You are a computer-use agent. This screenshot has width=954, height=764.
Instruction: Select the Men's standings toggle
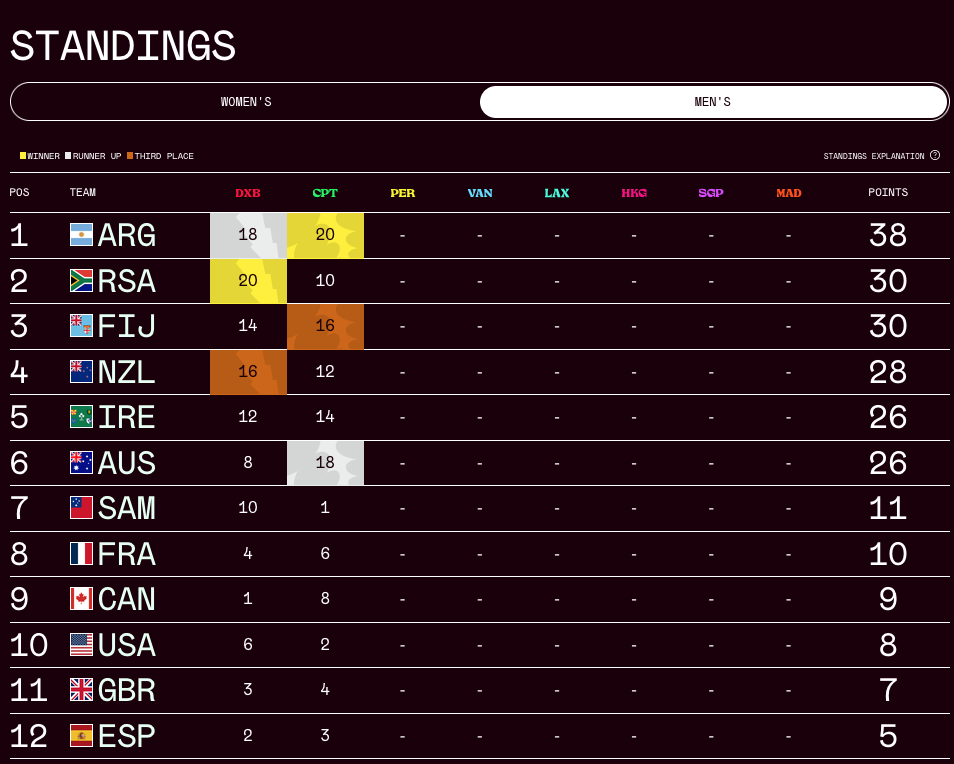713,102
